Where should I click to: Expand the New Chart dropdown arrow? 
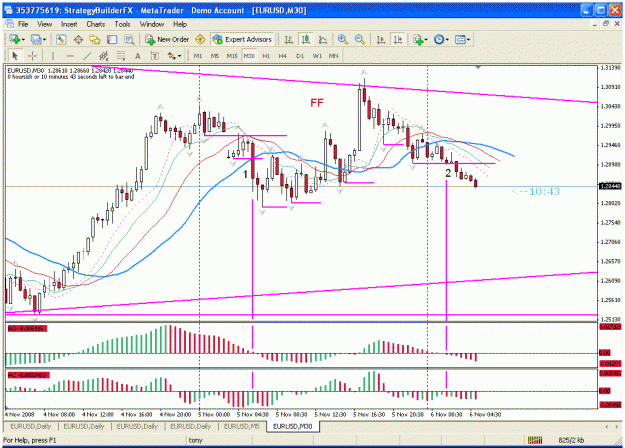pos(24,39)
